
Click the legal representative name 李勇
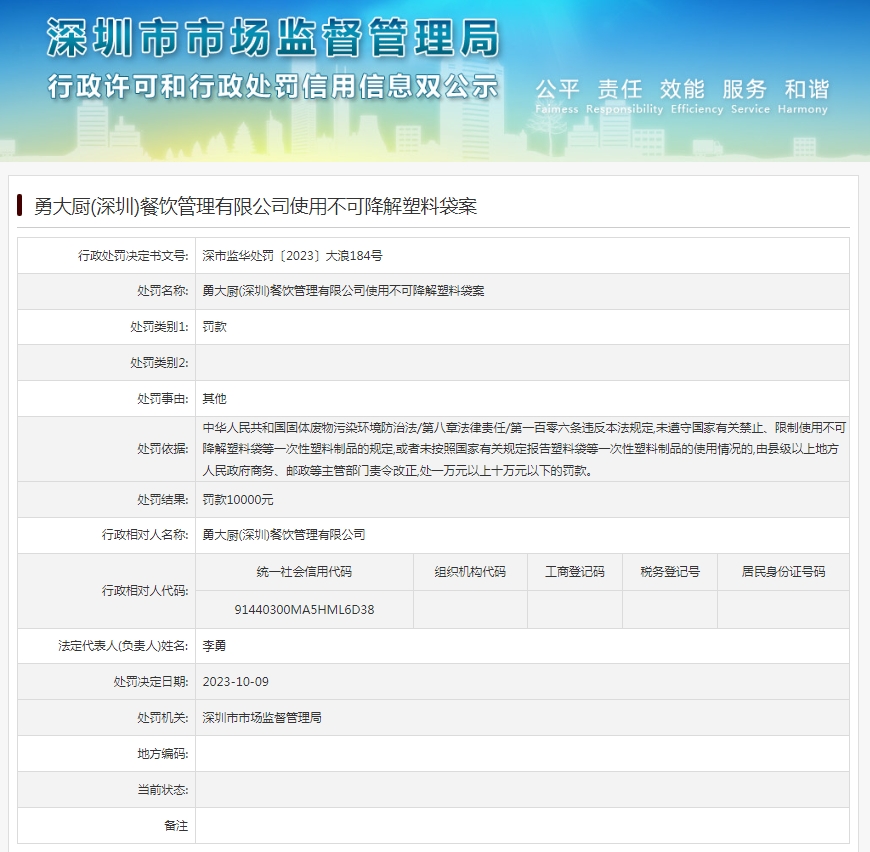tap(214, 646)
